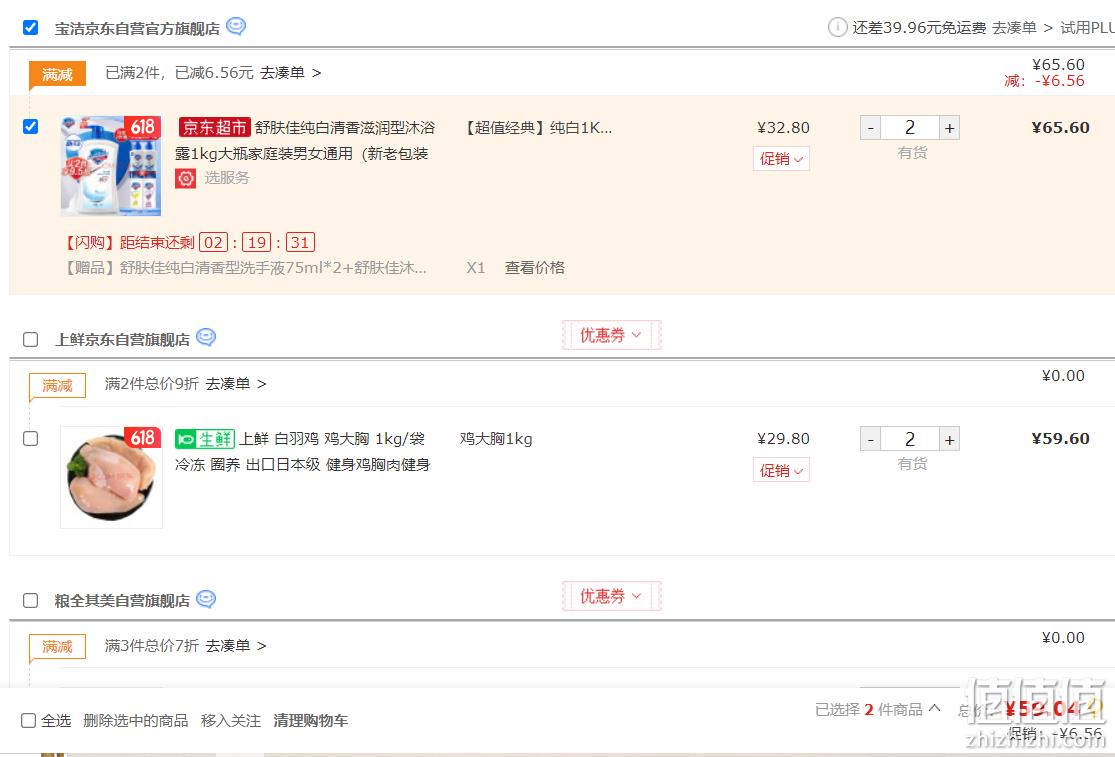Click 去凑单 after 满2件总价9折
The height and width of the screenshot is (757, 1115).
(236, 384)
